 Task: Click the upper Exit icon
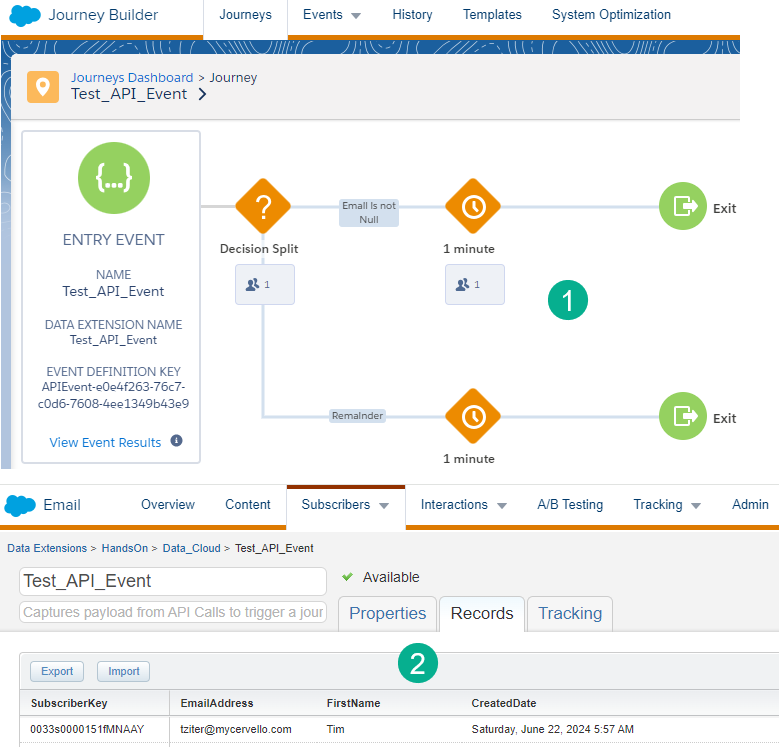click(683, 206)
